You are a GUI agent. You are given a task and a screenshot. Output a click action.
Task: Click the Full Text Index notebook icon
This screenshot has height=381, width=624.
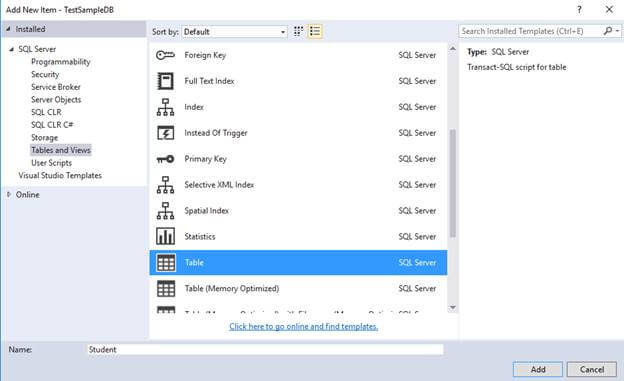165,81
